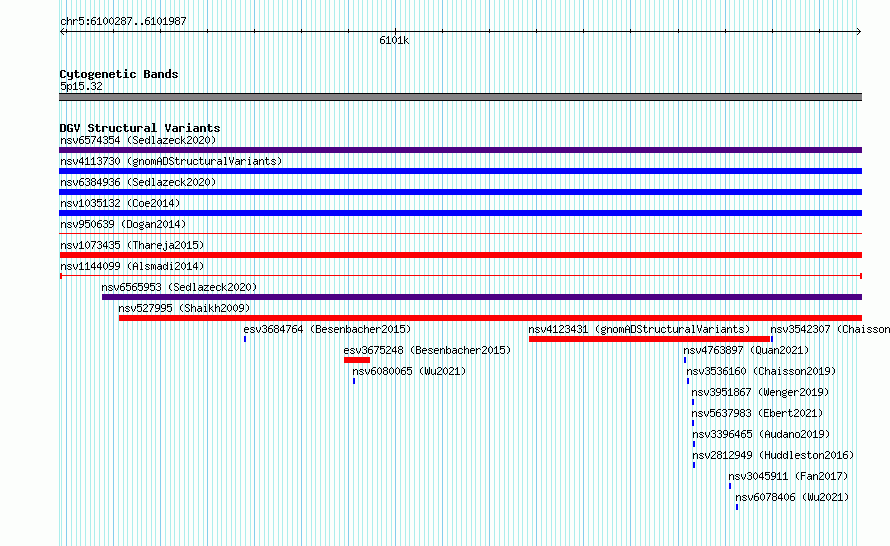Image resolution: width=890 pixels, height=546 pixels.
Task: Click the thick red bar under nsv1073435
Action: click(460, 255)
